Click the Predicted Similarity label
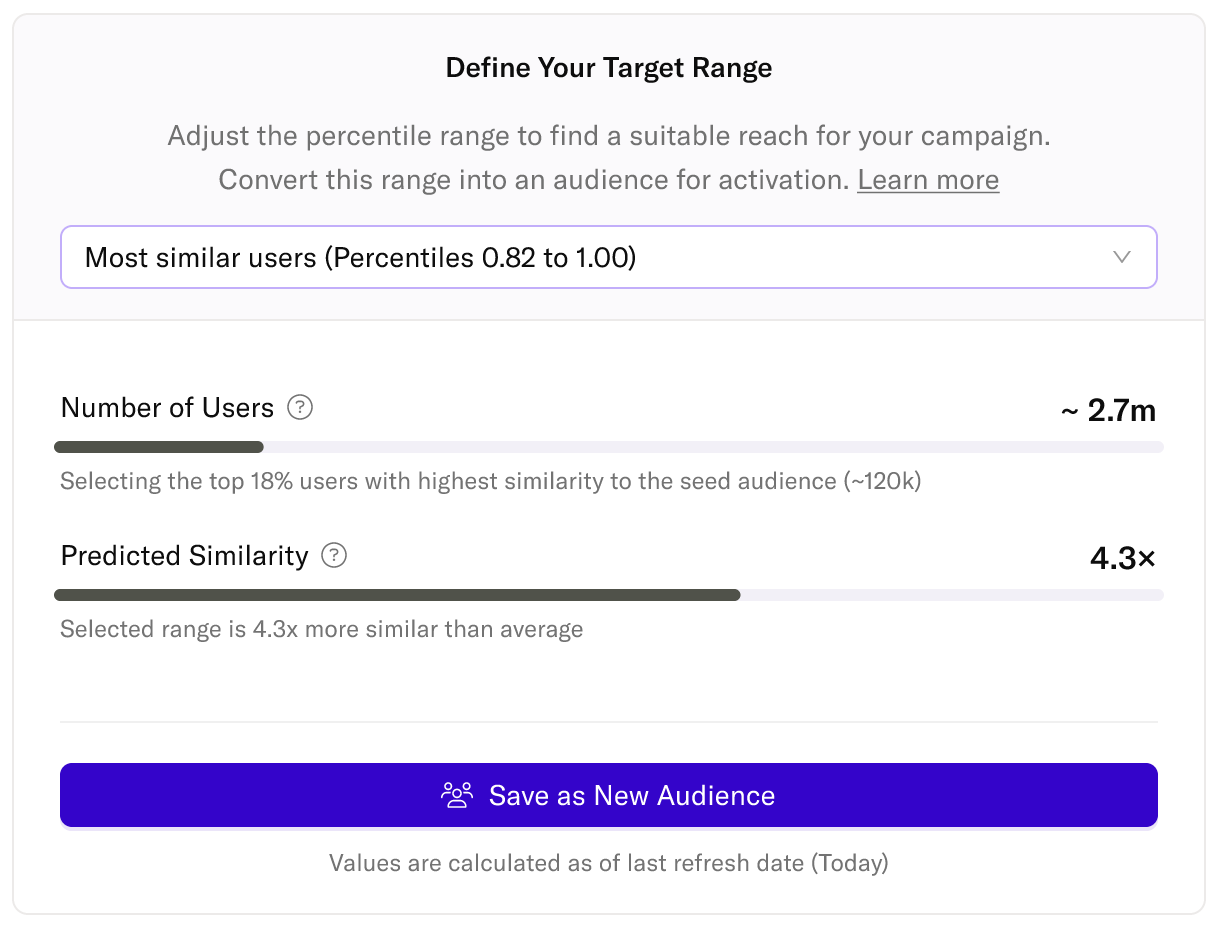This screenshot has width=1220, height=938. click(185, 556)
